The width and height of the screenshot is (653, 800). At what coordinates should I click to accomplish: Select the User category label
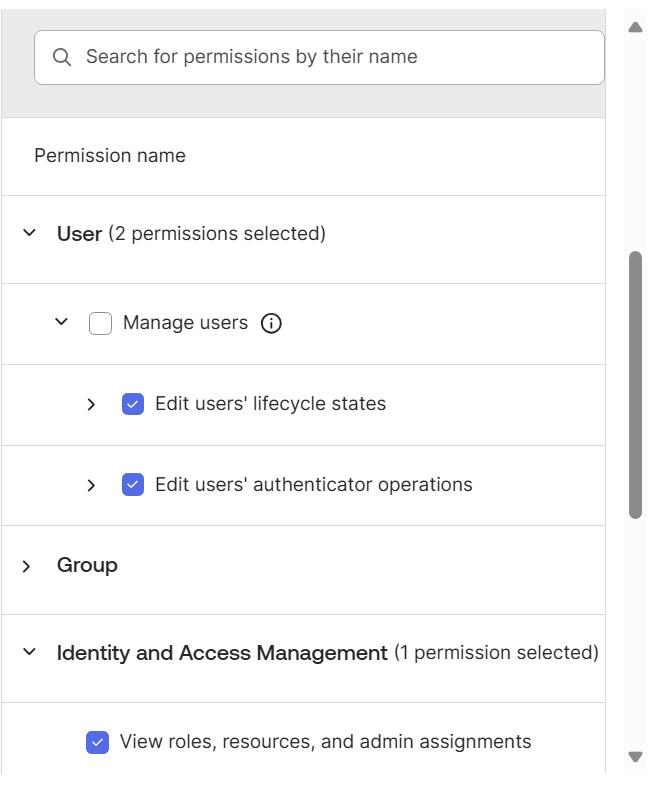coord(79,234)
